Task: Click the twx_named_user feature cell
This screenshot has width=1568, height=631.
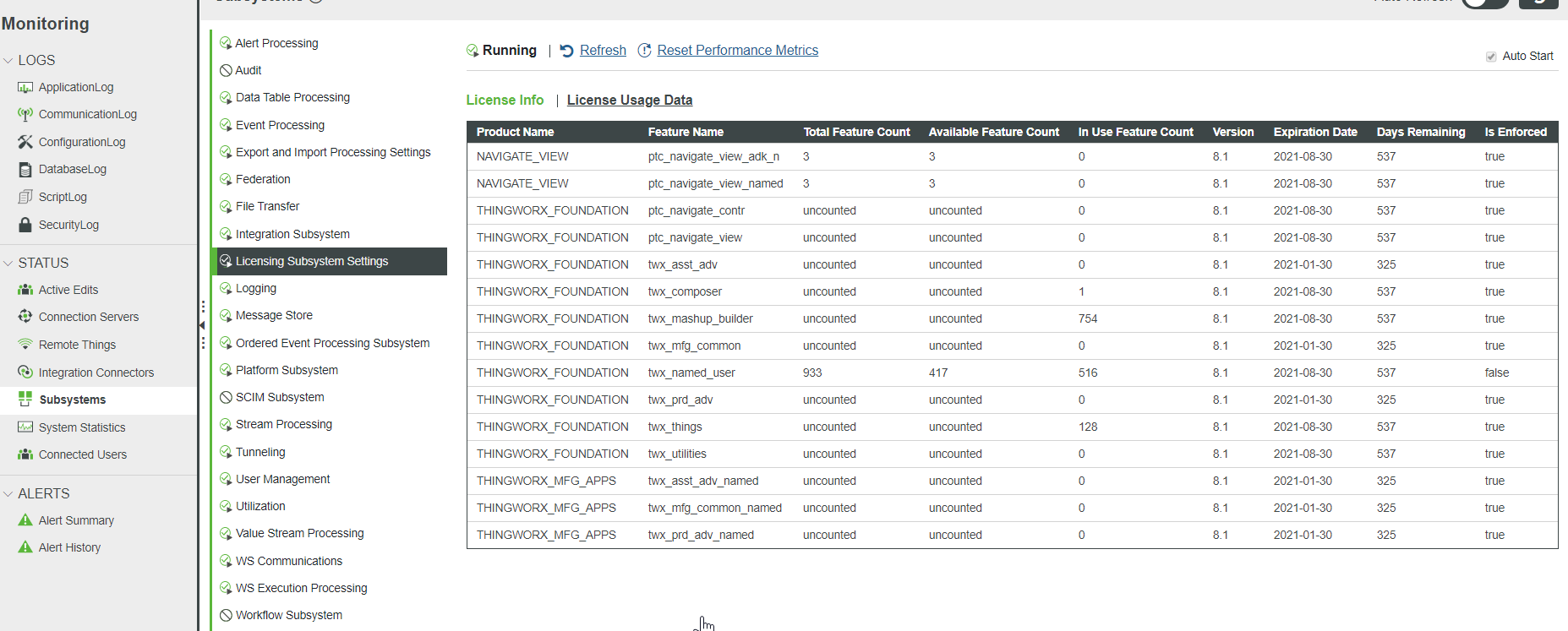Action: click(691, 373)
